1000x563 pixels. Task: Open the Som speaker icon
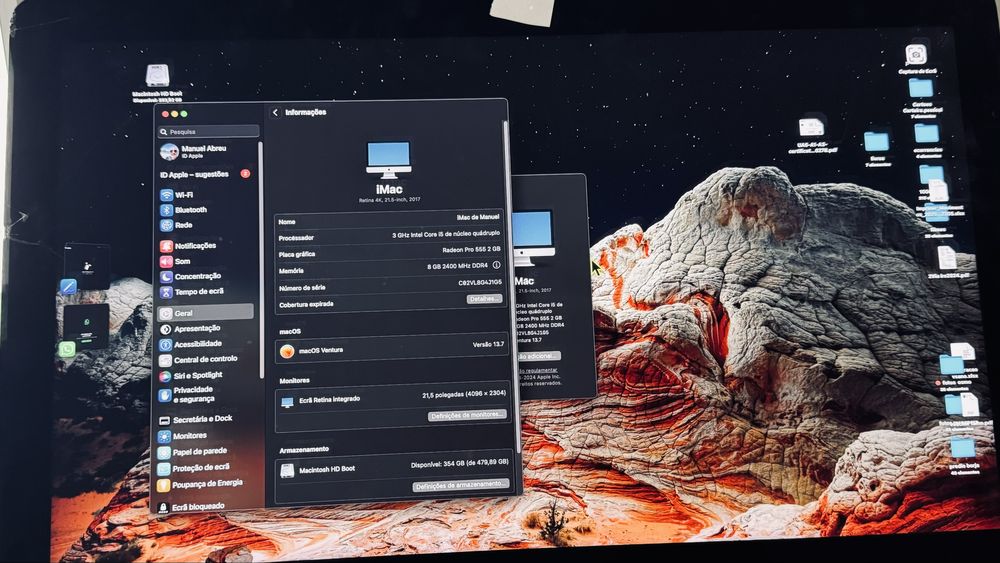pyautogui.click(x=166, y=261)
